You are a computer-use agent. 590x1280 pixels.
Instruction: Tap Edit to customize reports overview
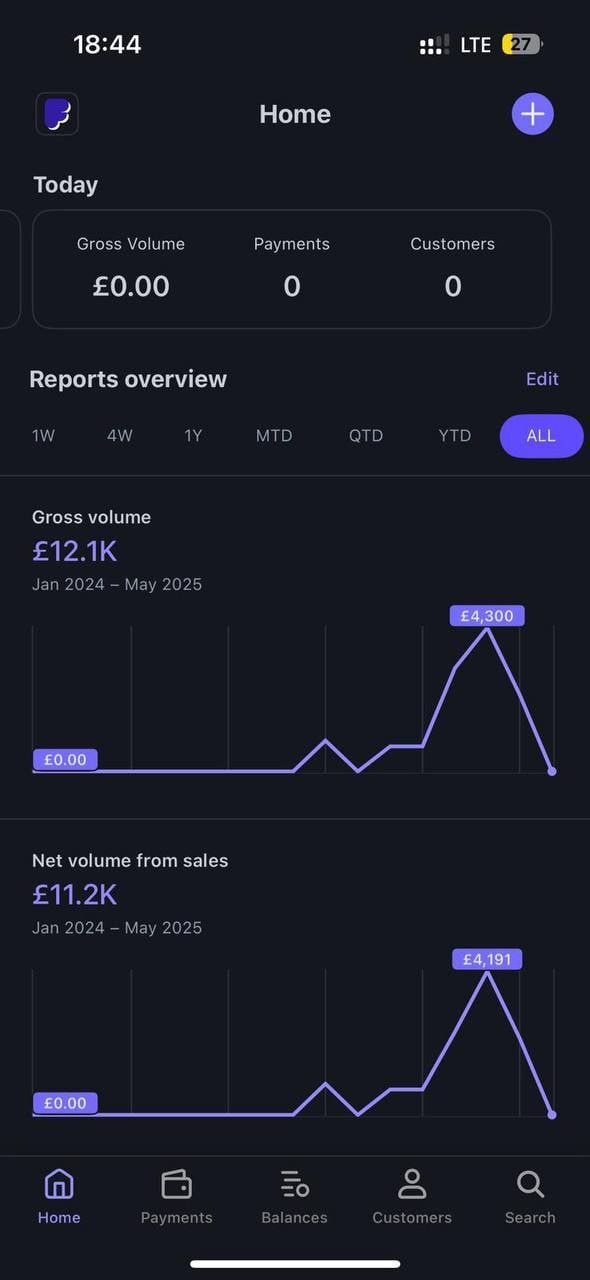(x=542, y=378)
